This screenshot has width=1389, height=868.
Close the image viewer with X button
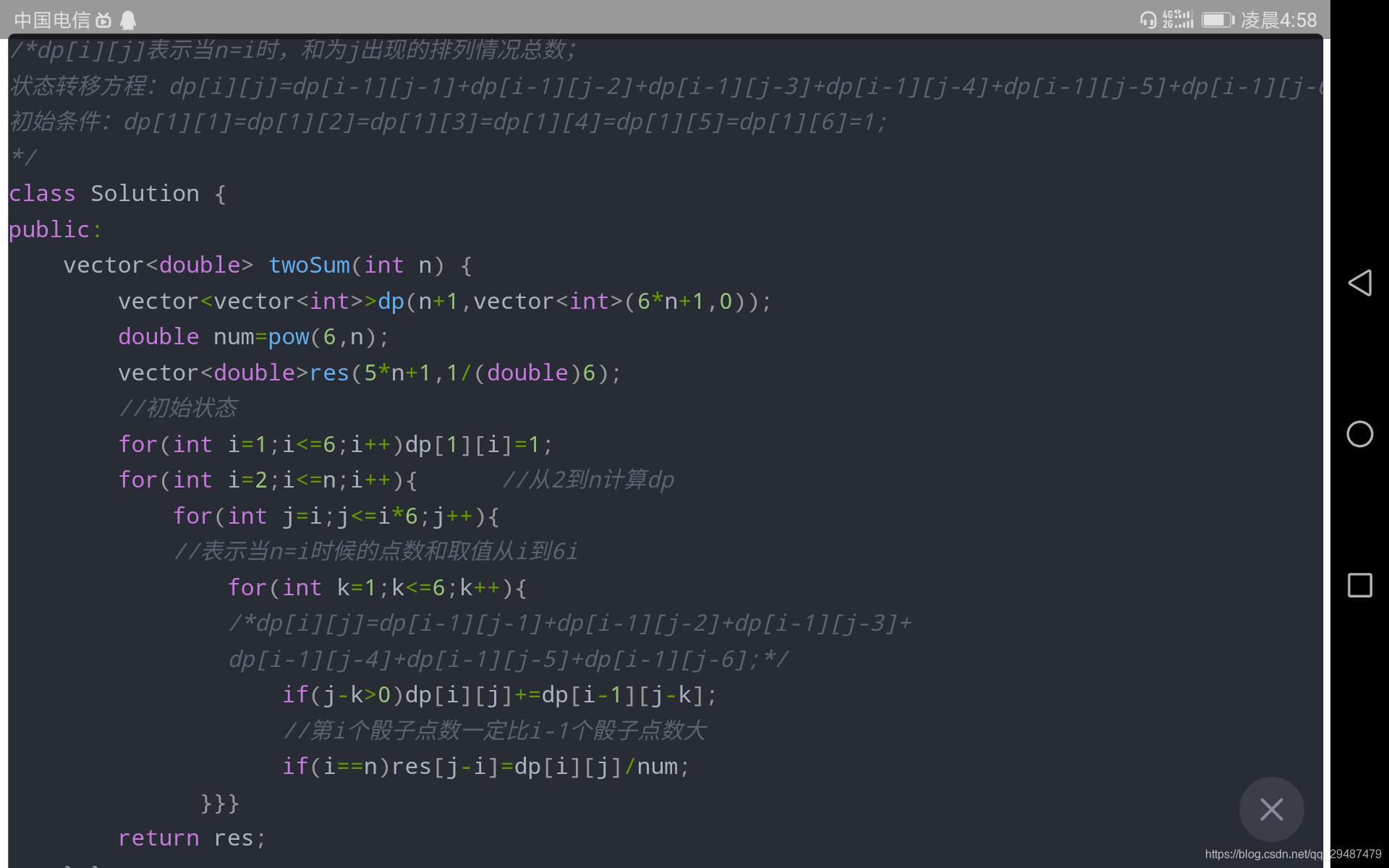coord(1271,809)
